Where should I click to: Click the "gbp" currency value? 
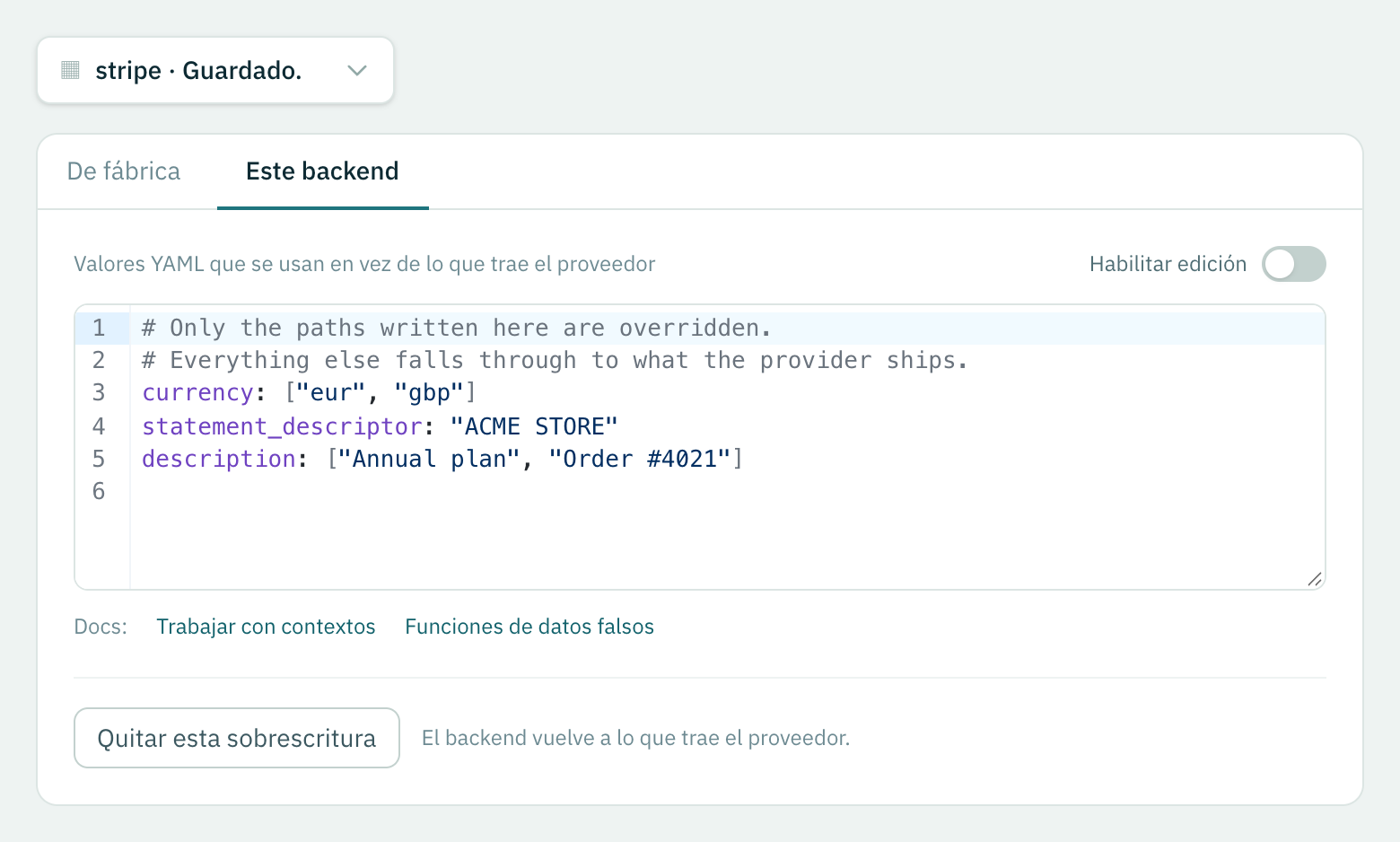pos(429,393)
